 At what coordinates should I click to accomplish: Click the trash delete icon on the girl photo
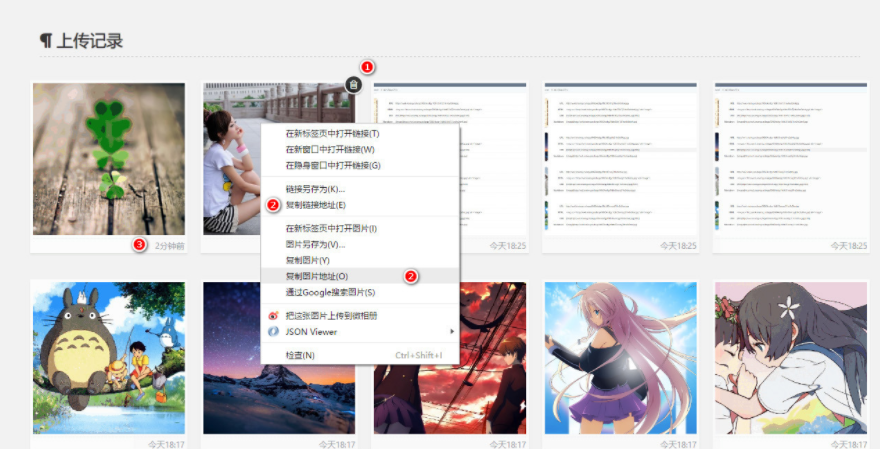coord(353,85)
